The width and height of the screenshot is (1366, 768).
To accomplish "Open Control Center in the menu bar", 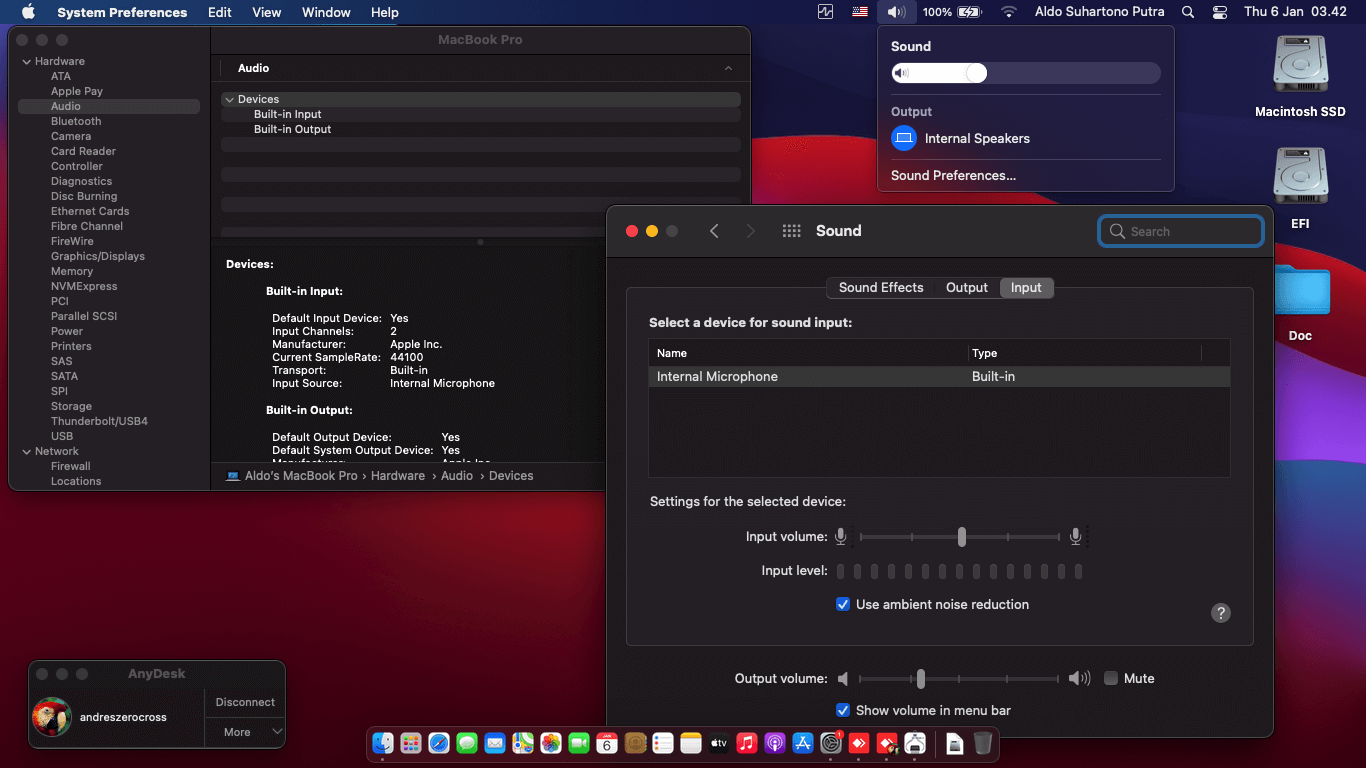I will click(1219, 12).
